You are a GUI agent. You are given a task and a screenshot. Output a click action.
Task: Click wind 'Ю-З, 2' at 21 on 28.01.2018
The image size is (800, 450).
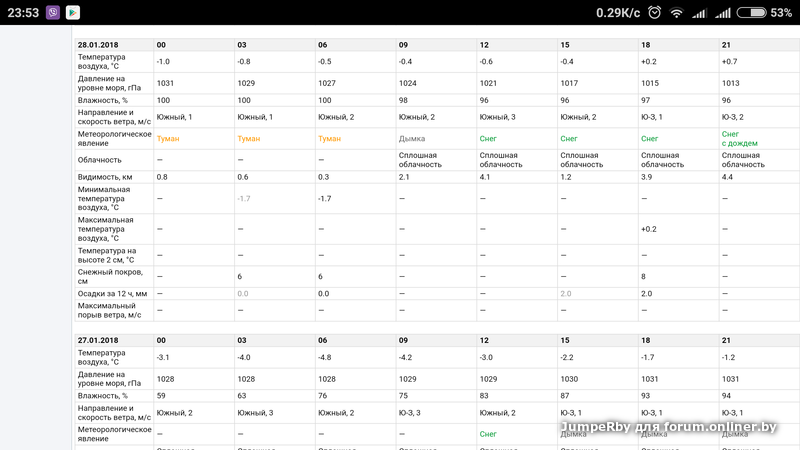pos(732,117)
